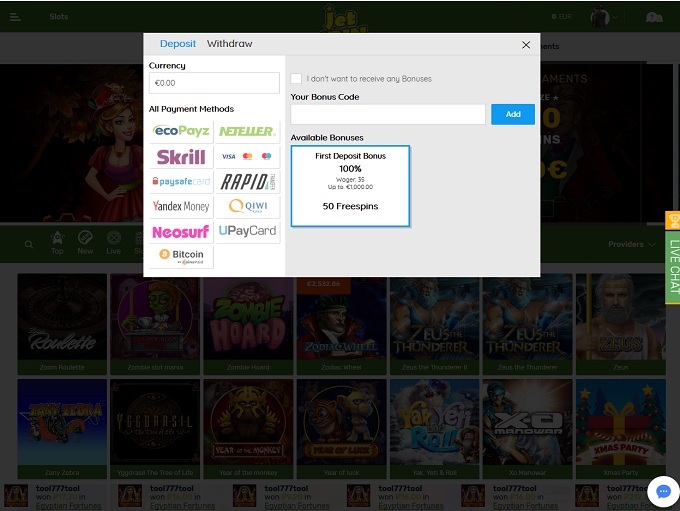Image resolution: width=680 pixels, height=511 pixels.
Task: Select Skrill payment option
Action: click(x=181, y=156)
